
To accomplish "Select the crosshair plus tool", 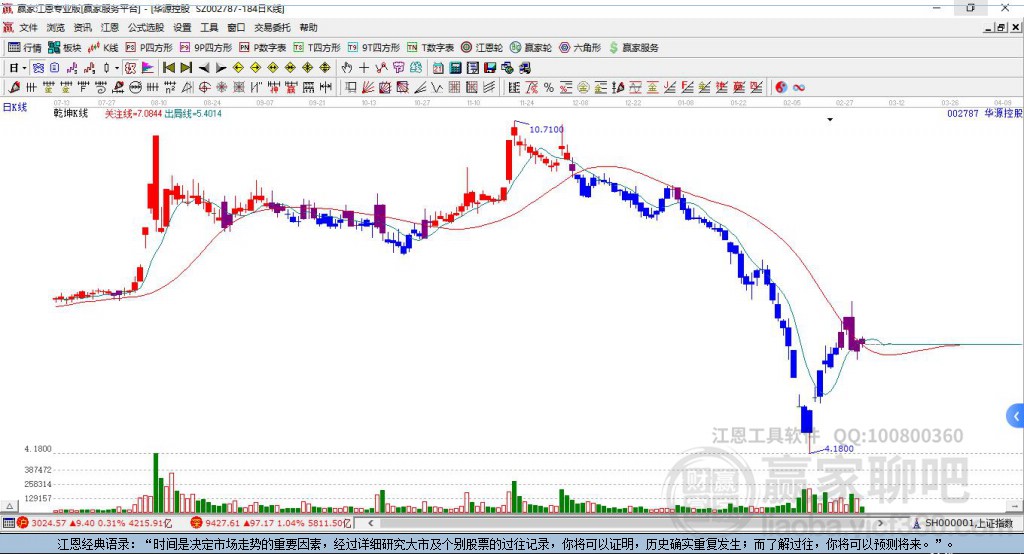I will (x=364, y=68).
